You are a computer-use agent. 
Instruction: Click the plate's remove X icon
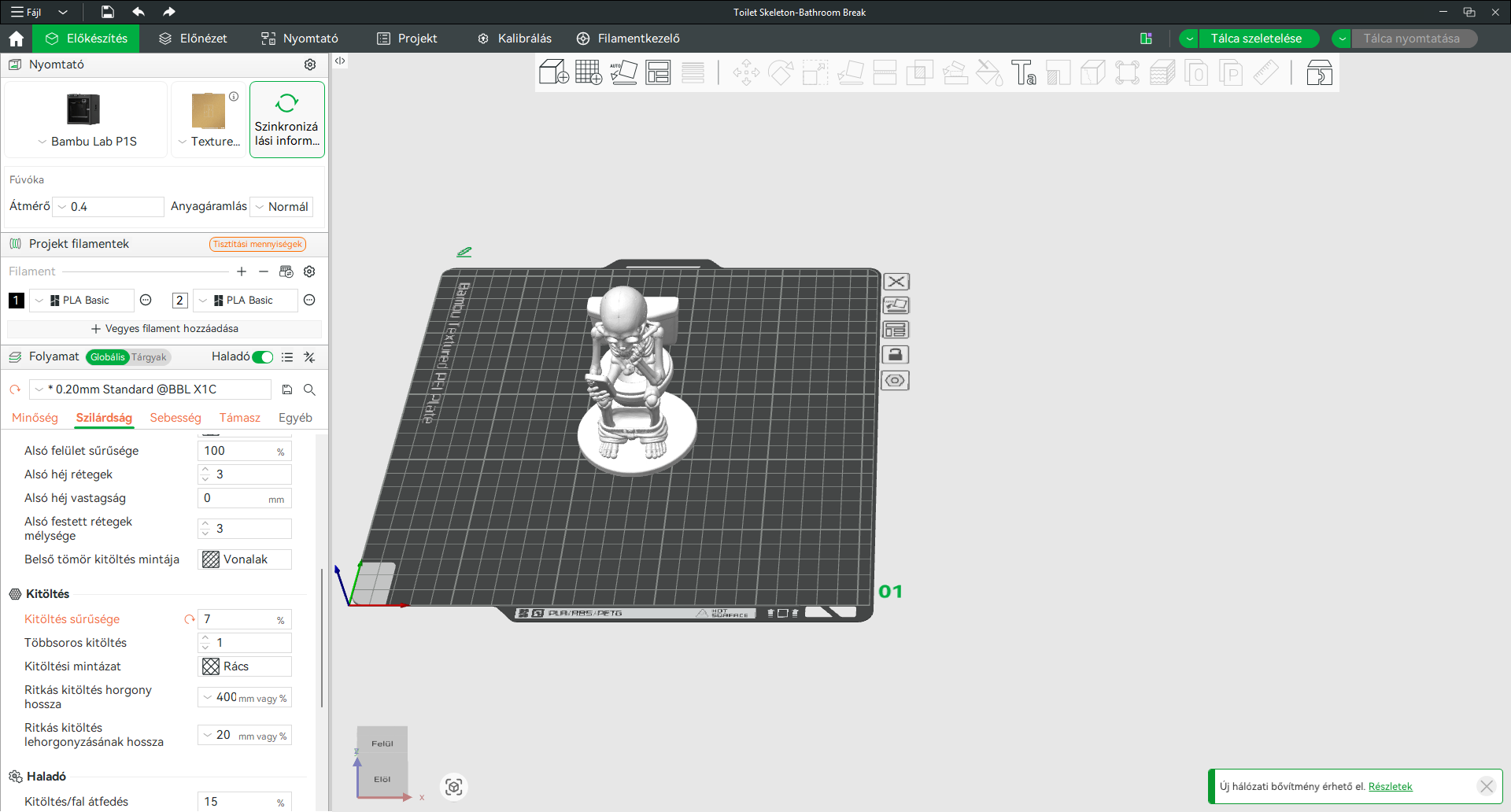[x=896, y=282]
